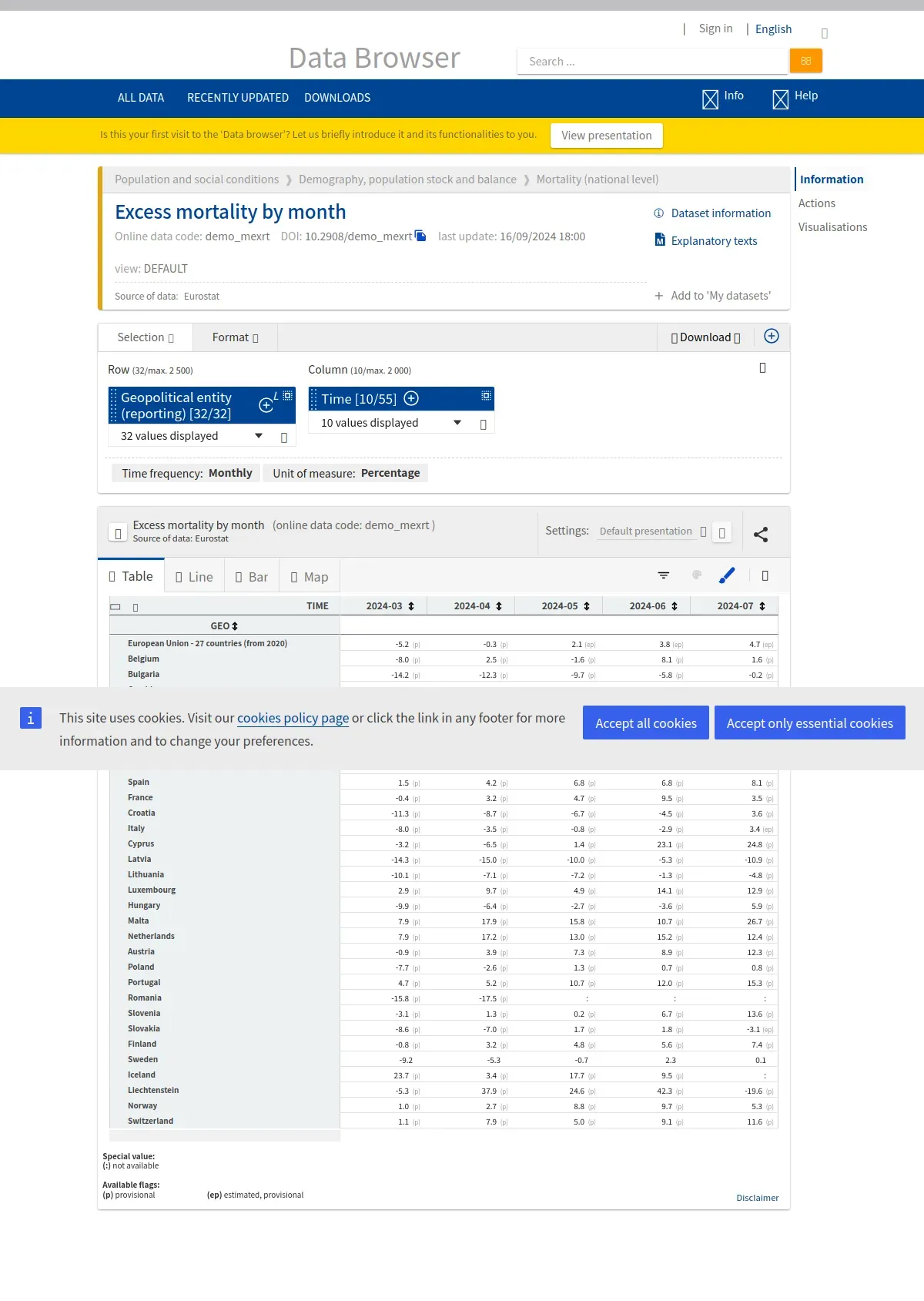
Task: Click the share icon in table header
Action: pyautogui.click(x=761, y=534)
